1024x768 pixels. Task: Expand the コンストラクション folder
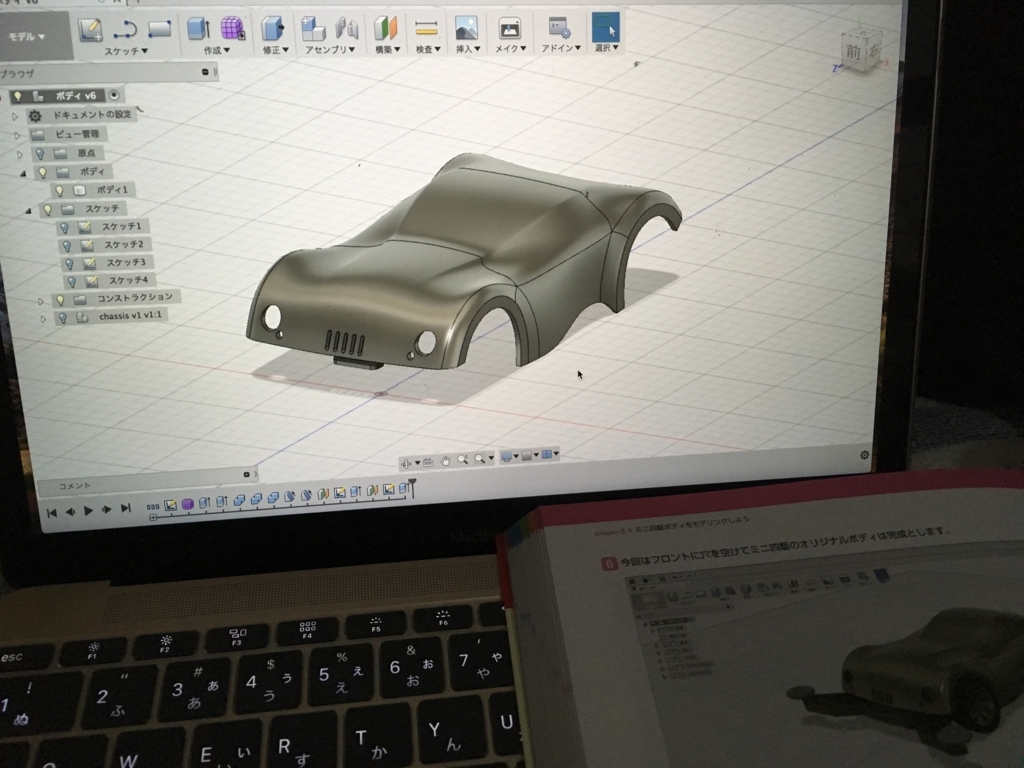coord(40,301)
